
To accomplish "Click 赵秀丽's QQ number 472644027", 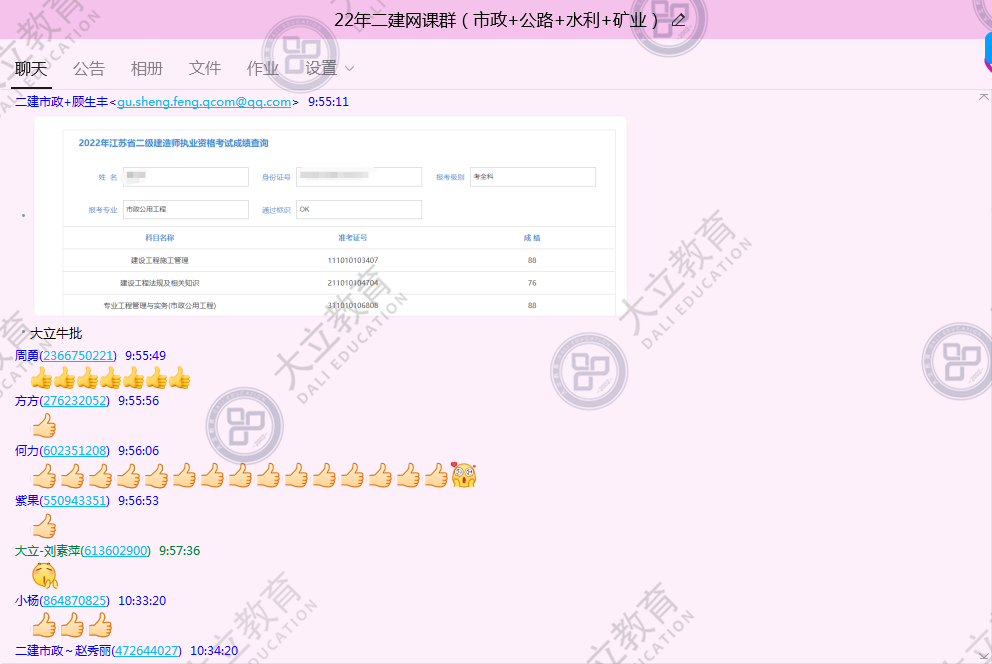I will tap(147, 650).
